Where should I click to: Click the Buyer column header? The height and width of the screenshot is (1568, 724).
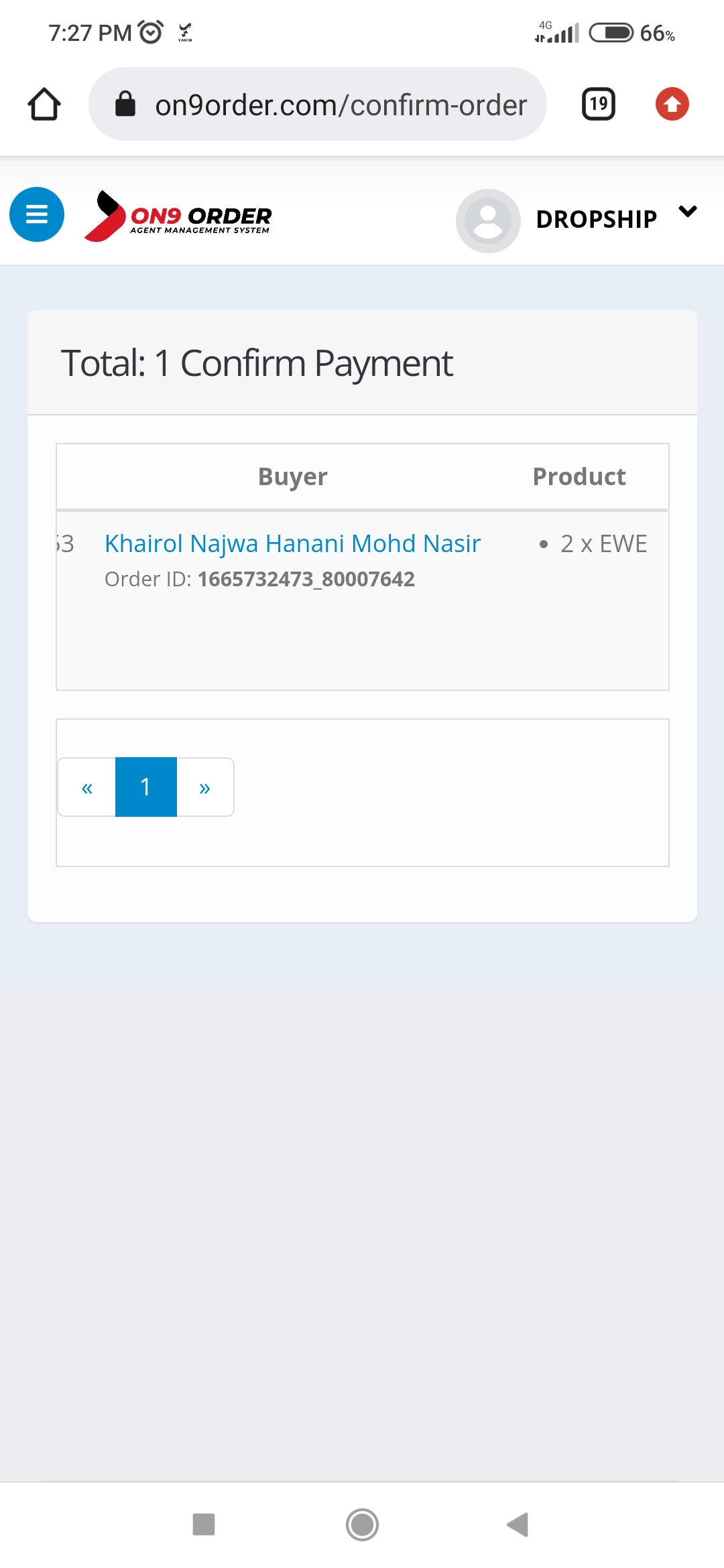293,476
